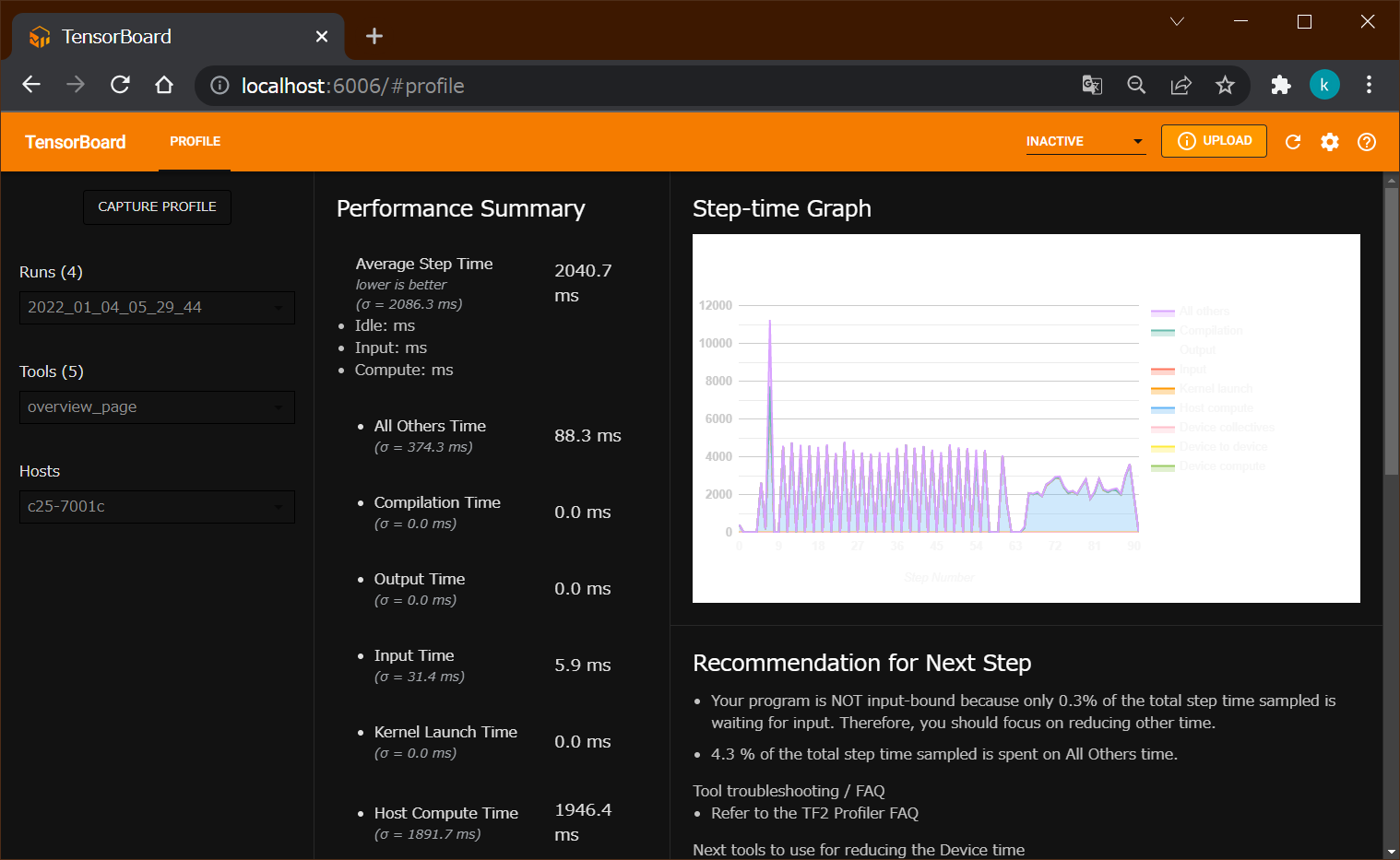Click the 'Tools (5)' label
The width and height of the screenshot is (1400, 860).
[52, 371]
